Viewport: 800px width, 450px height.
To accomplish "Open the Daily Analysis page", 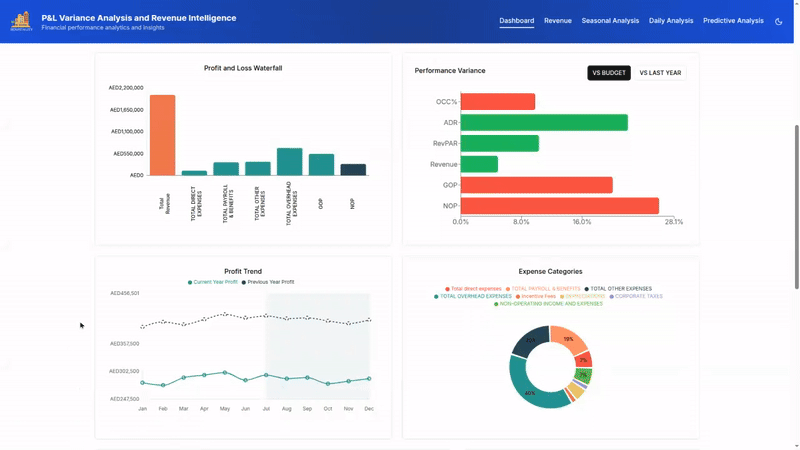I will pos(671,21).
